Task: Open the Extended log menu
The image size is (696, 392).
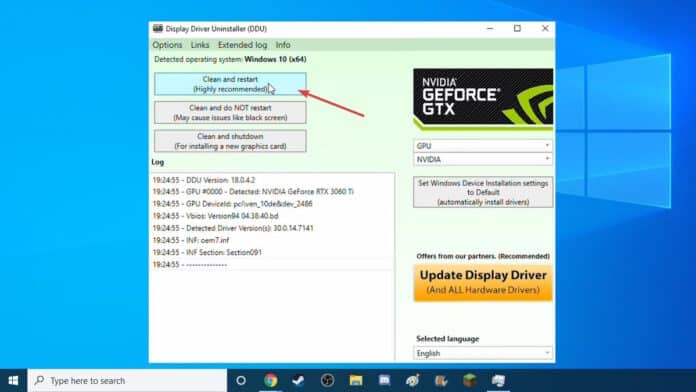Action: click(242, 45)
